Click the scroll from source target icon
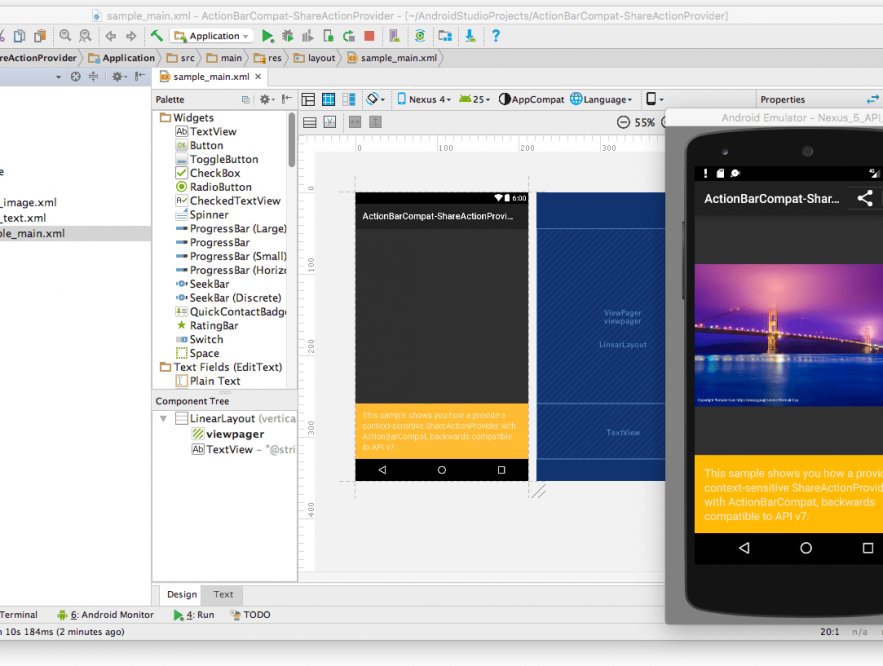This screenshot has width=883, height=666. pos(75,77)
